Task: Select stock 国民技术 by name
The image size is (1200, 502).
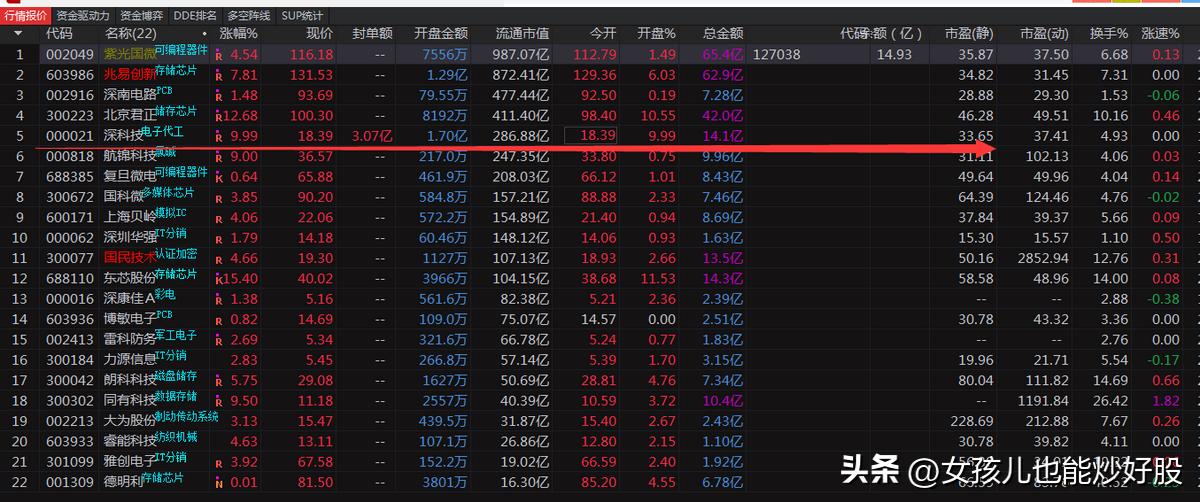Action: 129,258
